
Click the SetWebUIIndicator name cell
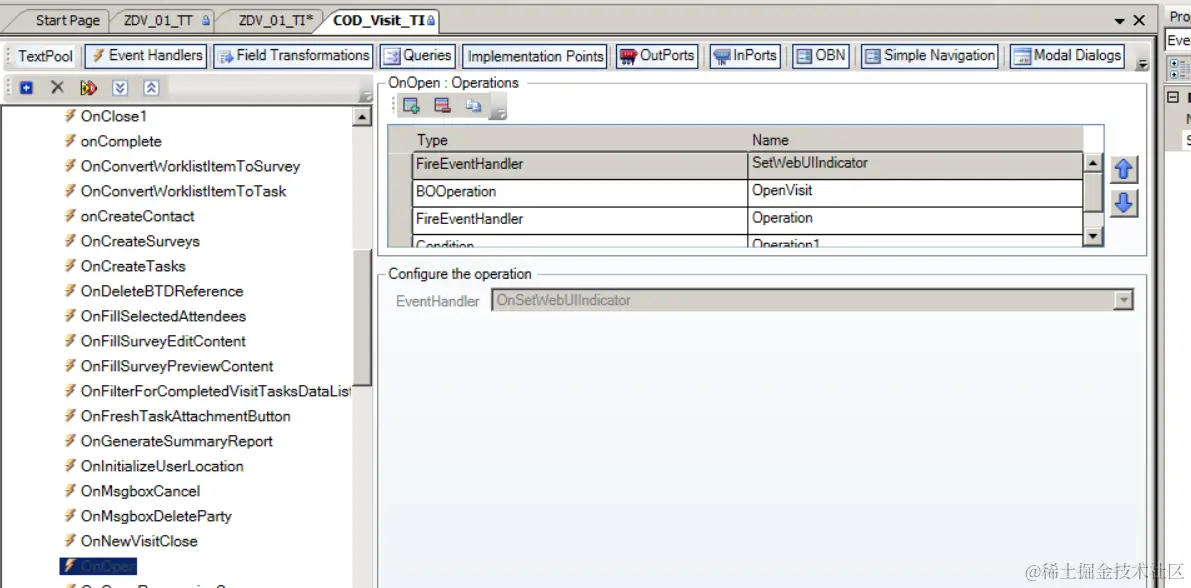point(915,166)
